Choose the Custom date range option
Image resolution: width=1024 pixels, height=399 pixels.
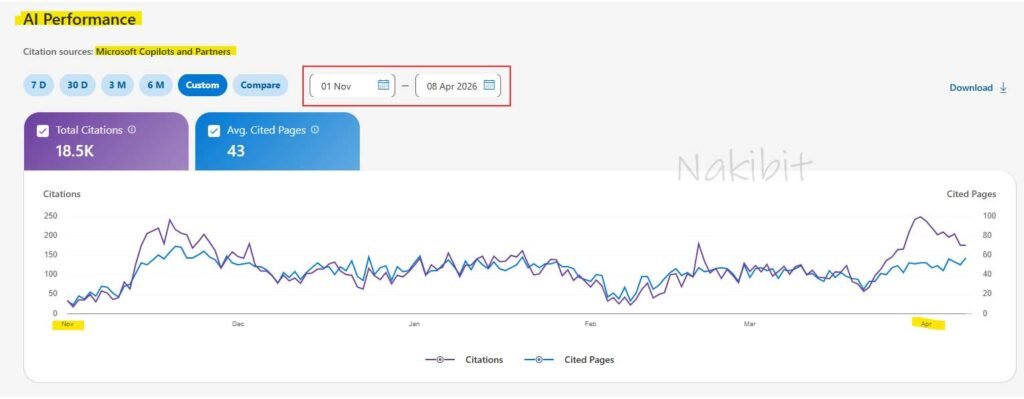(202, 86)
